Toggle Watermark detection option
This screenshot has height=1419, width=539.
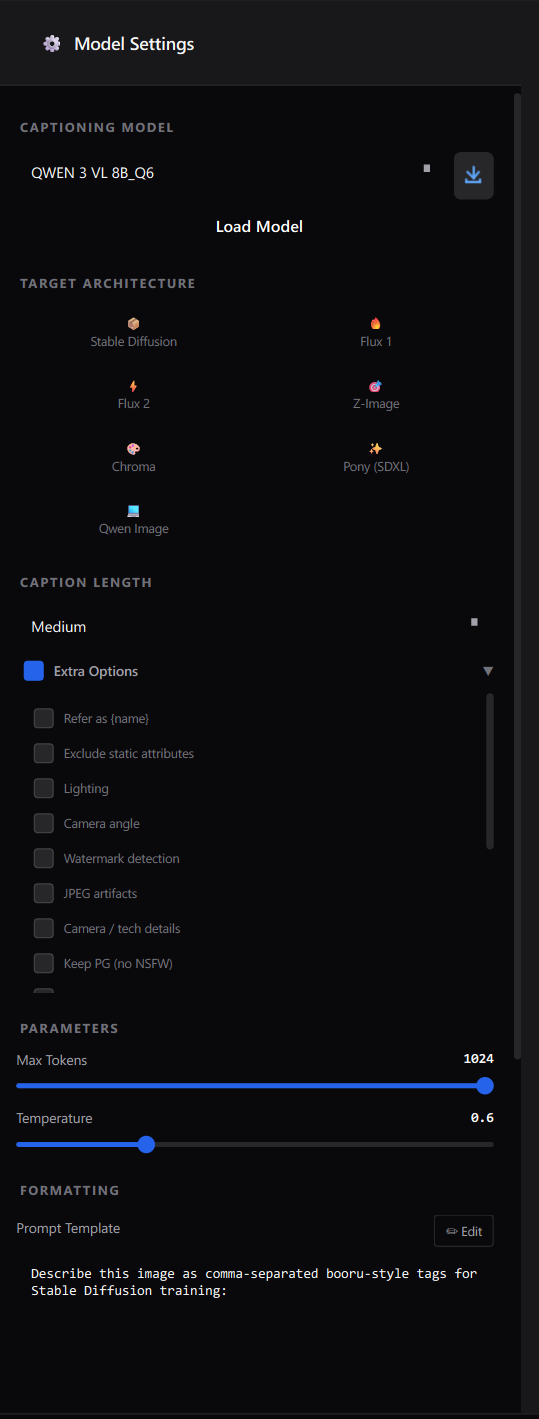tap(44, 858)
